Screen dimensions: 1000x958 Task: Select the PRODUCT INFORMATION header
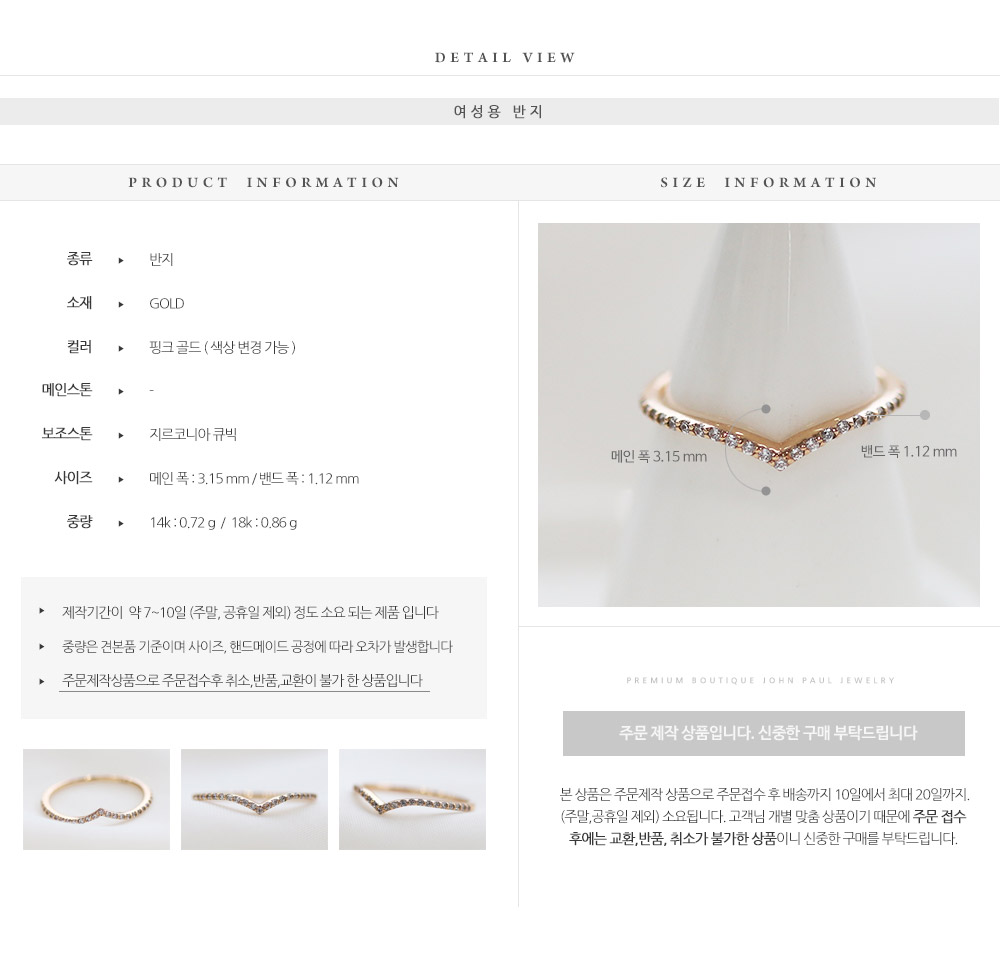(x=264, y=182)
